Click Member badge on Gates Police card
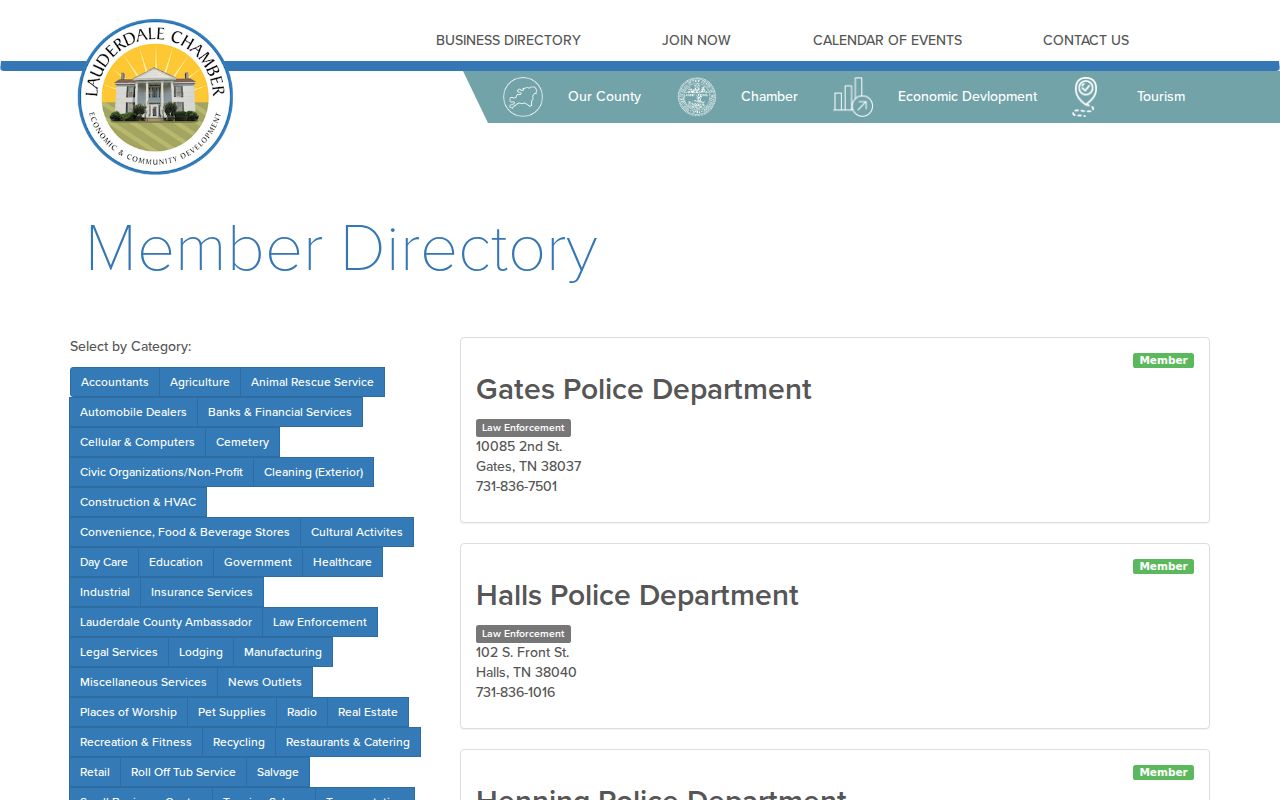The height and width of the screenshot is (800, 1280). click(1163, 360)
